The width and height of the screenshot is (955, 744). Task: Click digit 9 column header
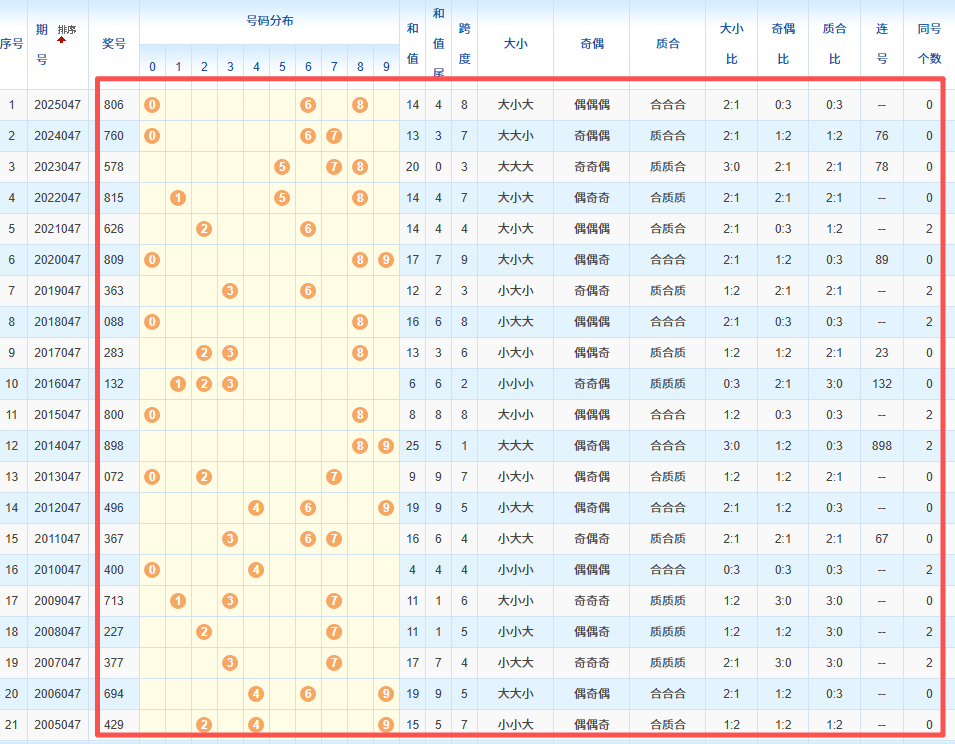click(386, 66)
